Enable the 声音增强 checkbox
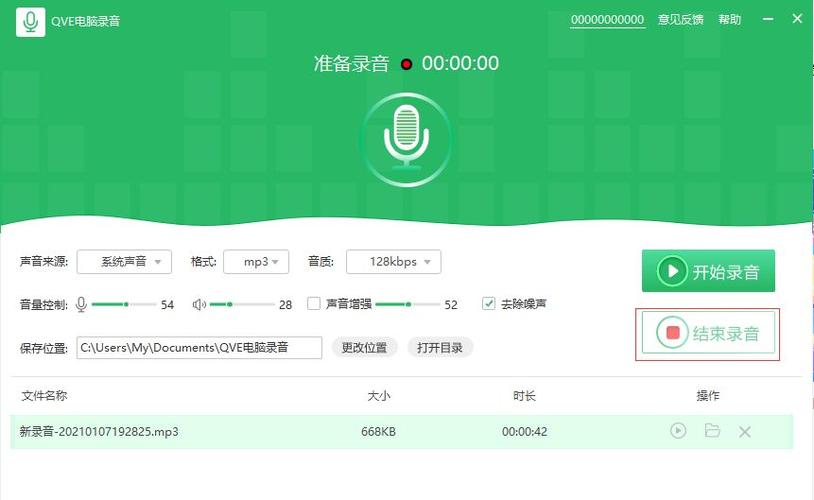The width and height of the screenshot is (814, 500). (314, 303)
